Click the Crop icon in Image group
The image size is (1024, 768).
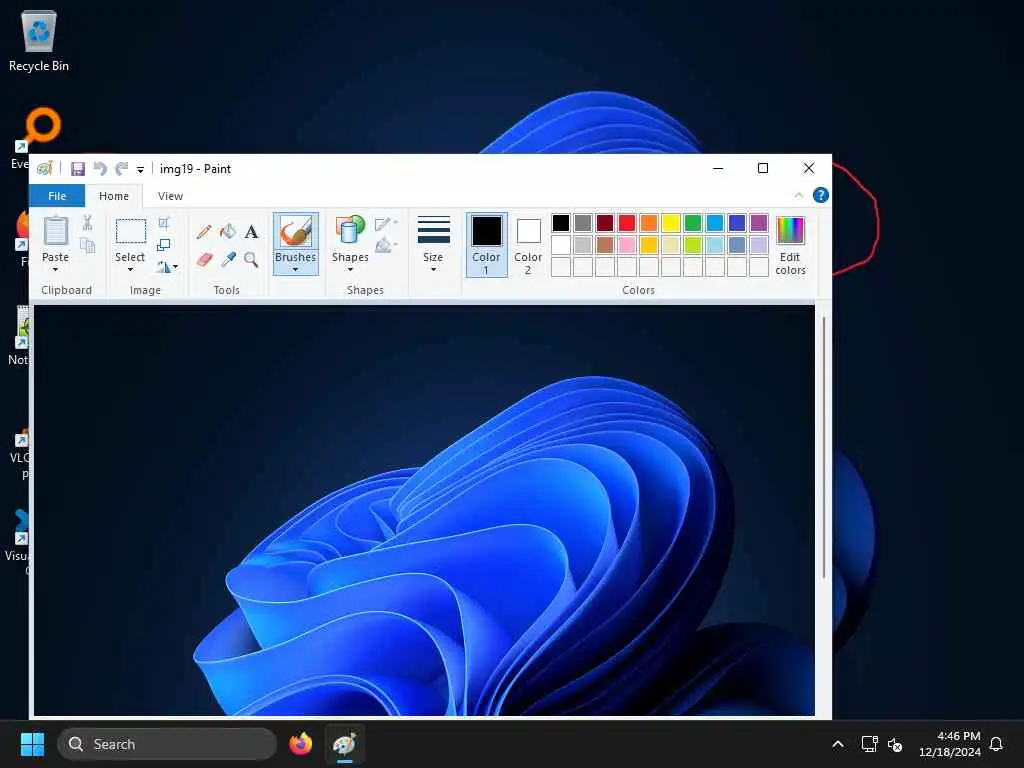coord(164,223)
